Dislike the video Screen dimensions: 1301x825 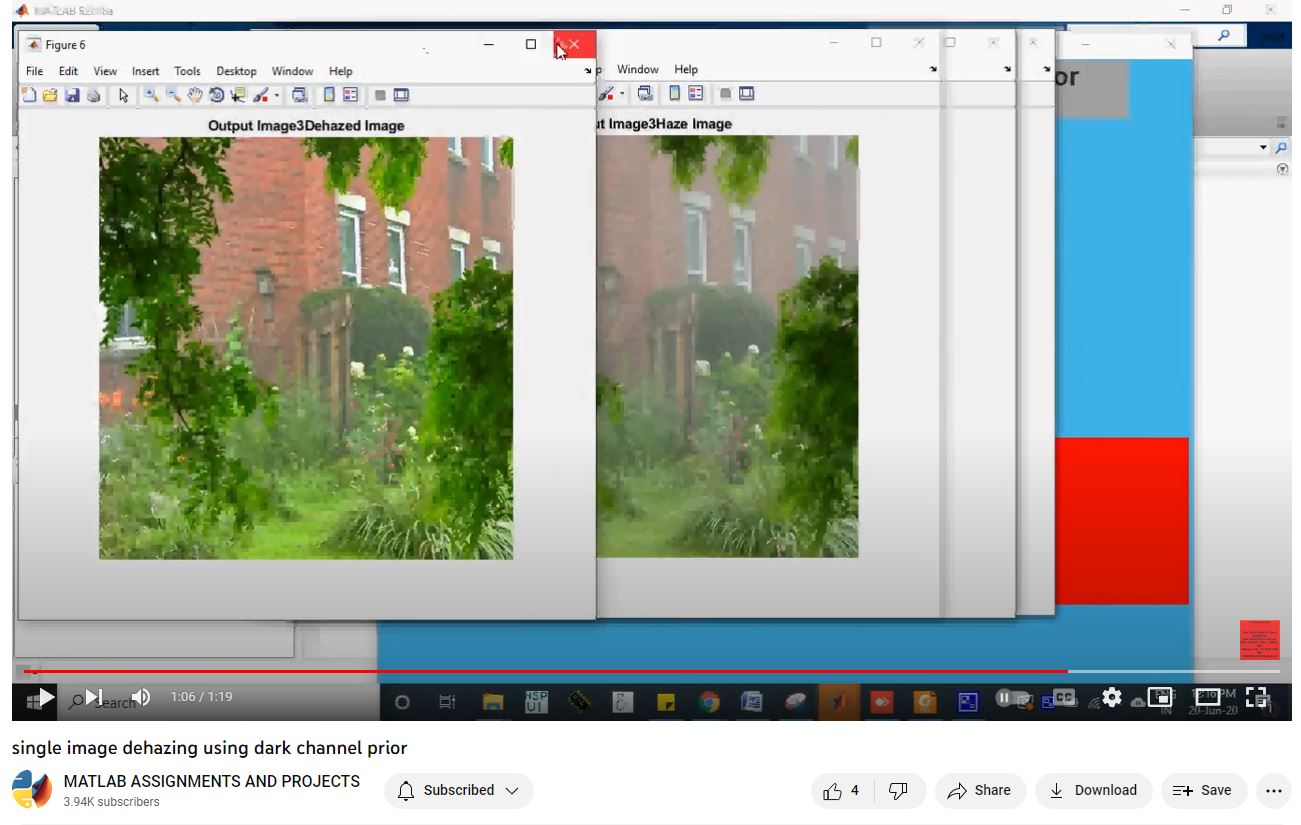click(x=899, y=790)
